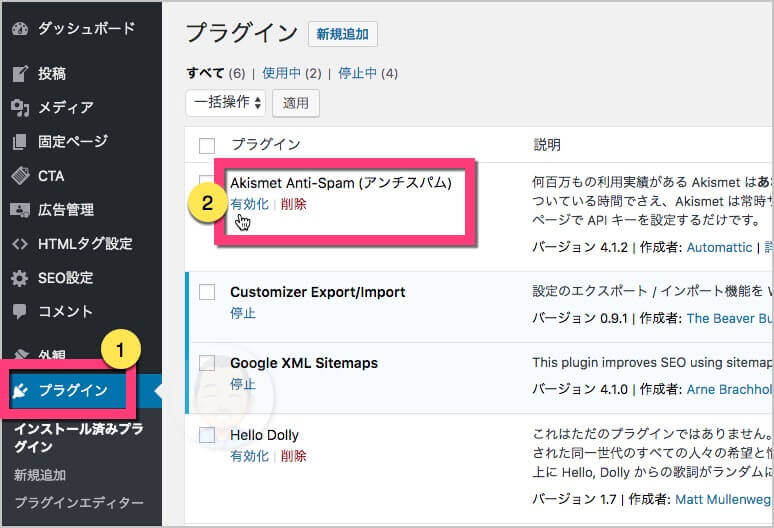Screen dimensions: 774x528
Task: Open プラグインエディター submenu item
Action: 79,502
